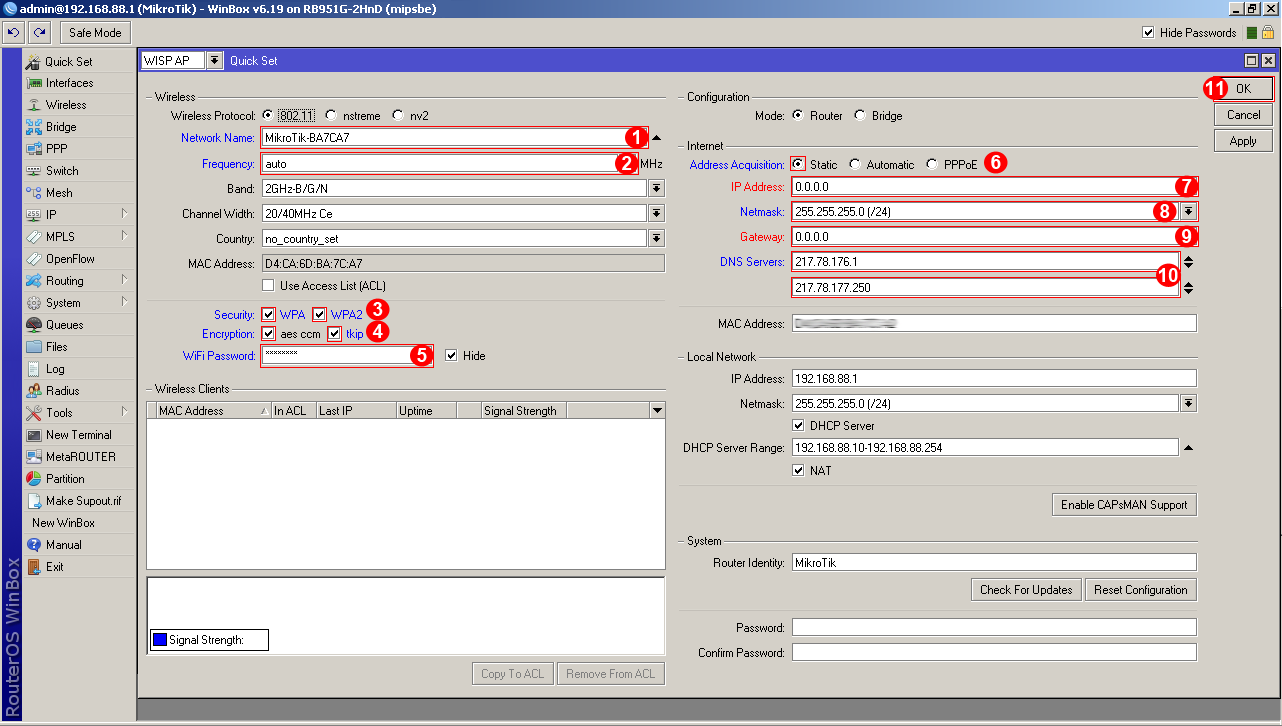The image size is (1282, 726).
Task: Click the Apply button
Action: click(x=1243, y=141)
